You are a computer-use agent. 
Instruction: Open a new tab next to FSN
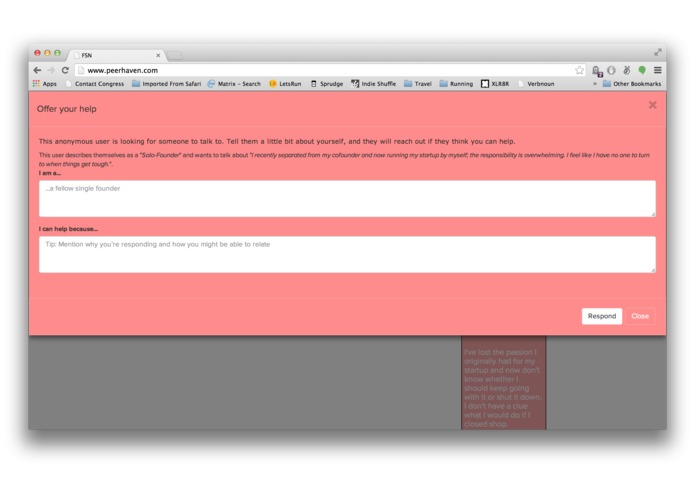tap(175, 55)
